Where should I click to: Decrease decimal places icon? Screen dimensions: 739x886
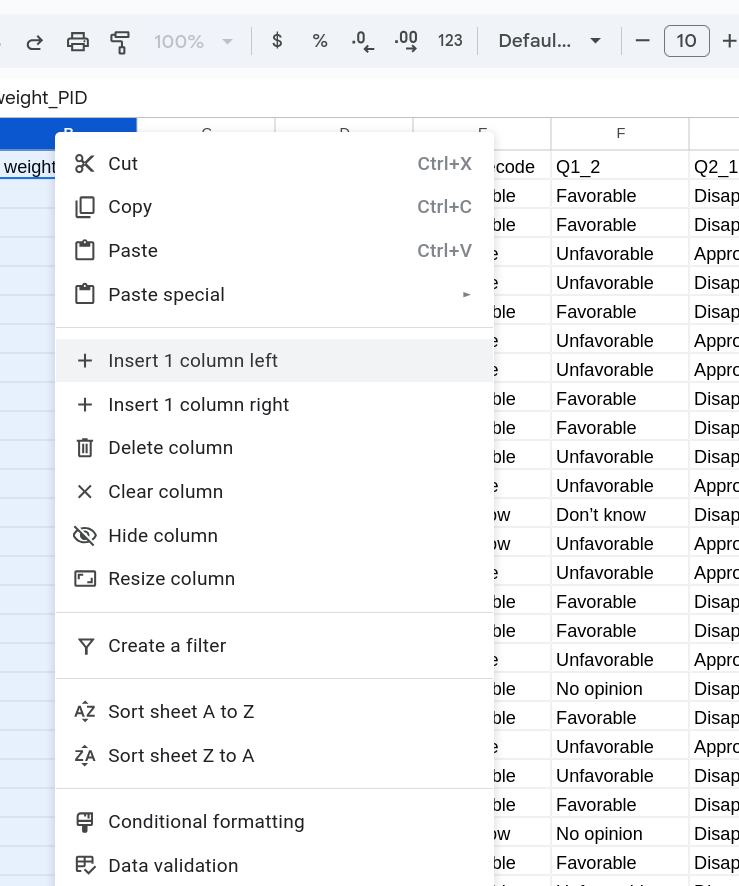[363, 41]
